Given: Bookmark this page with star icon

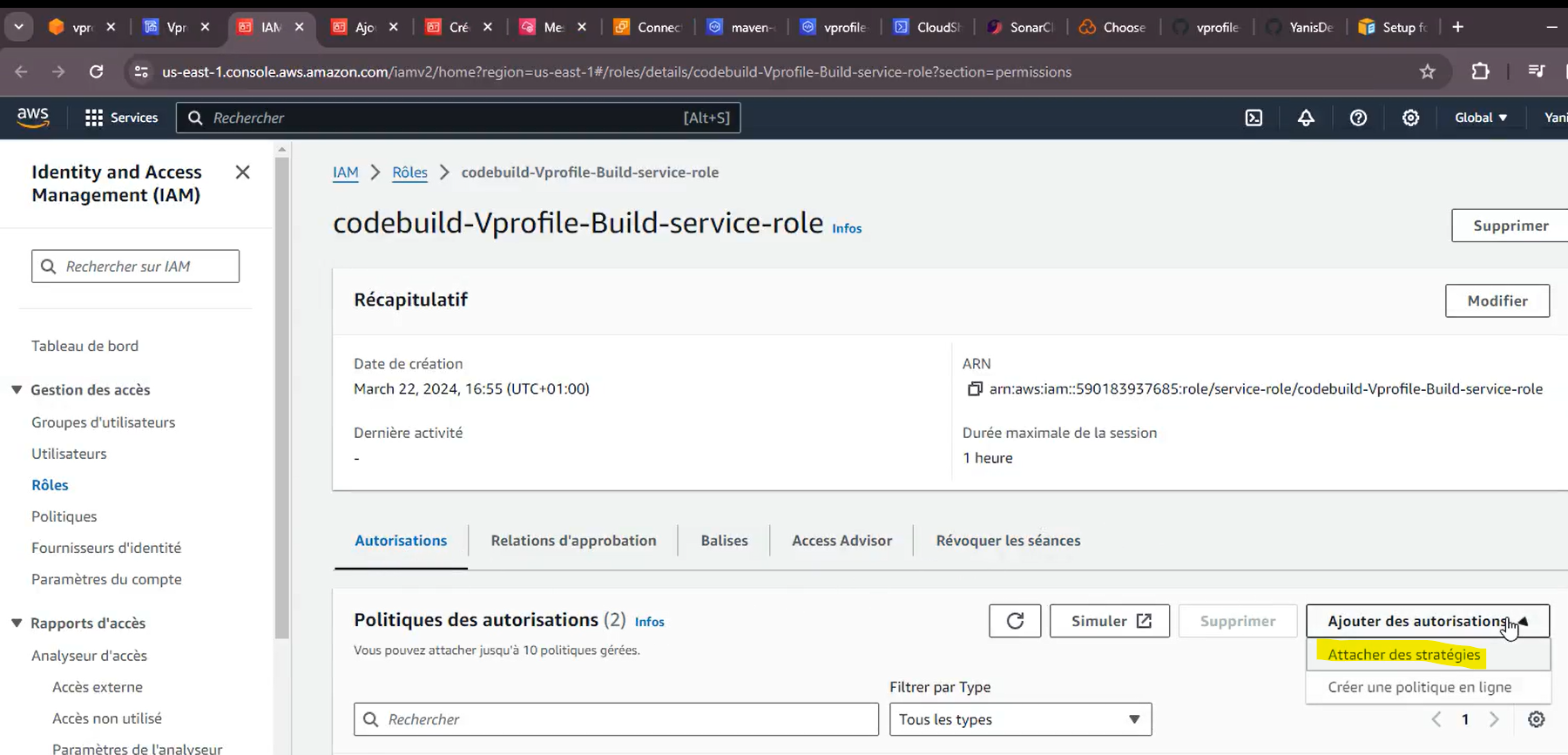Looking at the screenshot, I should (1427, 72).
